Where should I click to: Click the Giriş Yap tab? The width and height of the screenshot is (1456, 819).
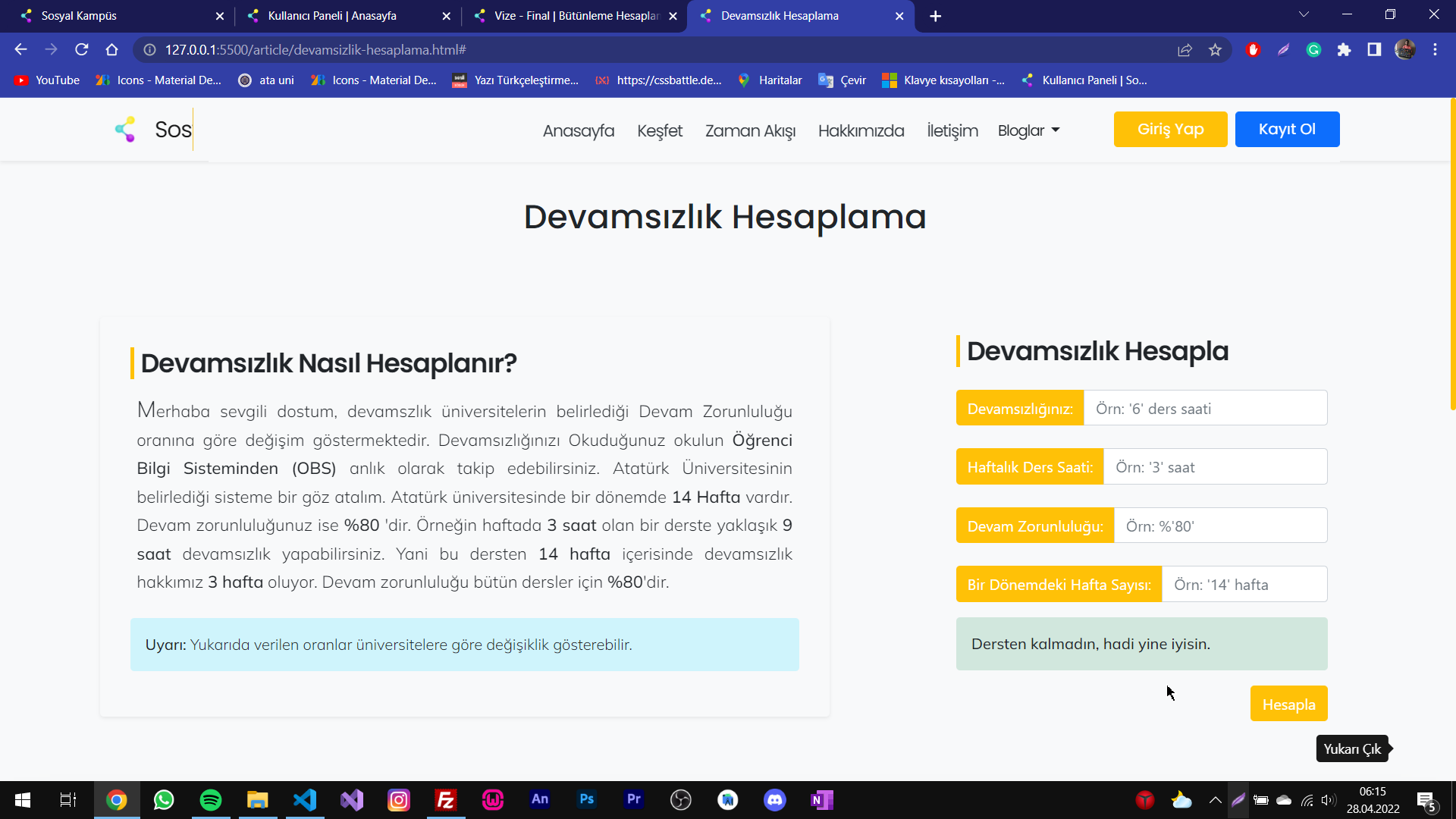[1170, 128]
